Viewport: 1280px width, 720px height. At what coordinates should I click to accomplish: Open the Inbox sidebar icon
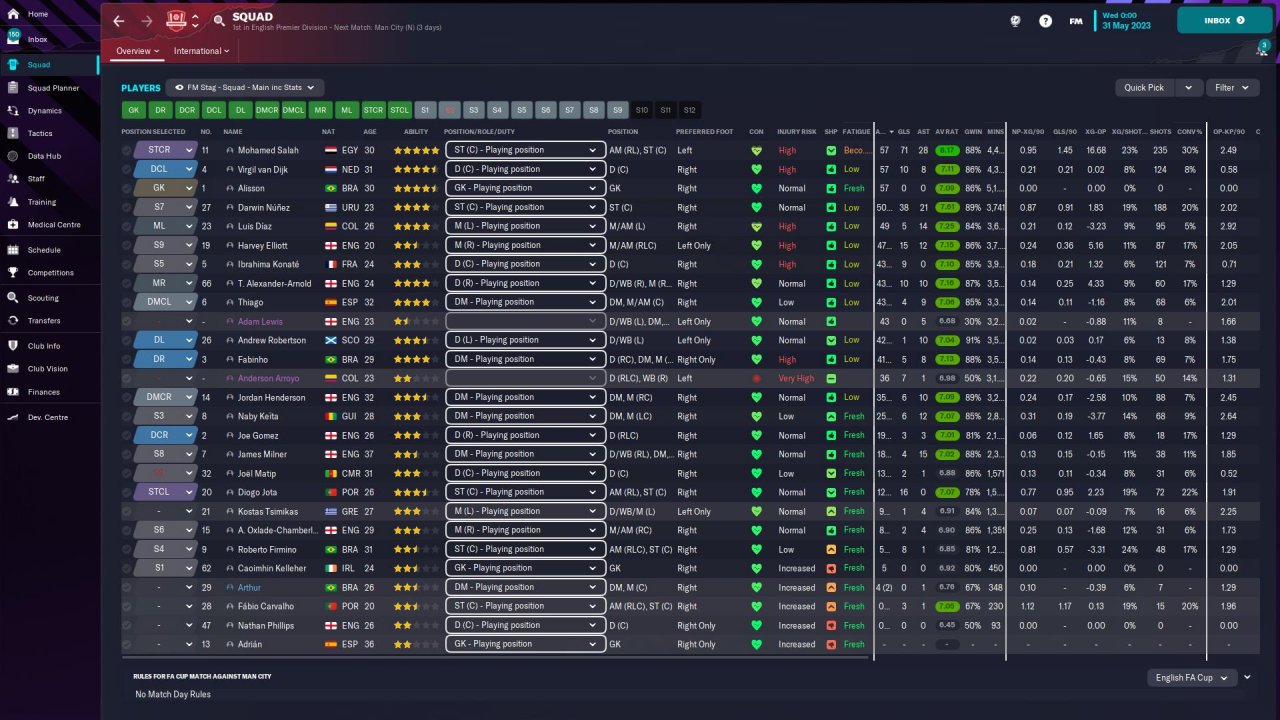click(x=13, y=39)
